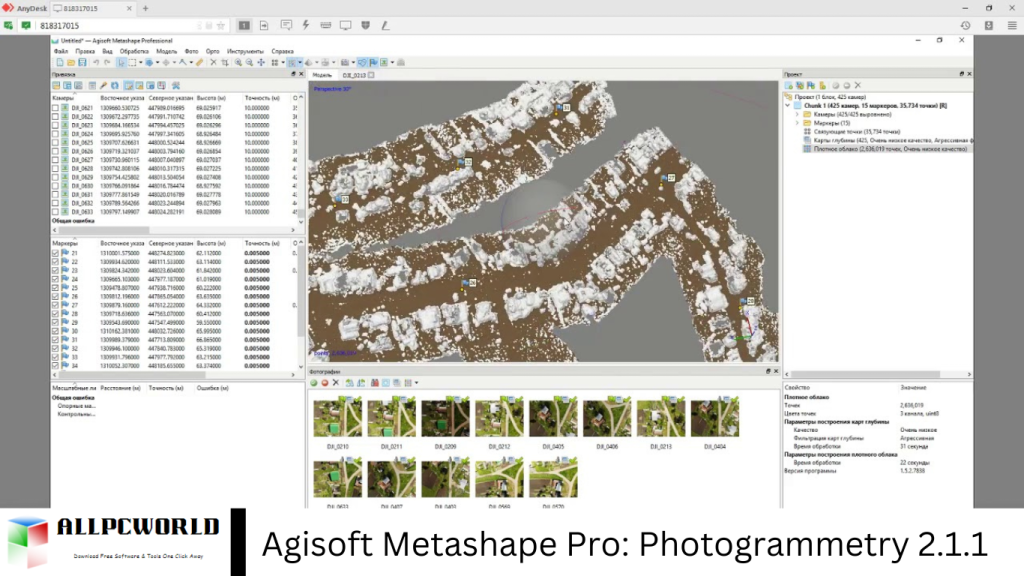
Task: Click red Disable Cameras icon in Photos pane
Action: click(325, 383)
